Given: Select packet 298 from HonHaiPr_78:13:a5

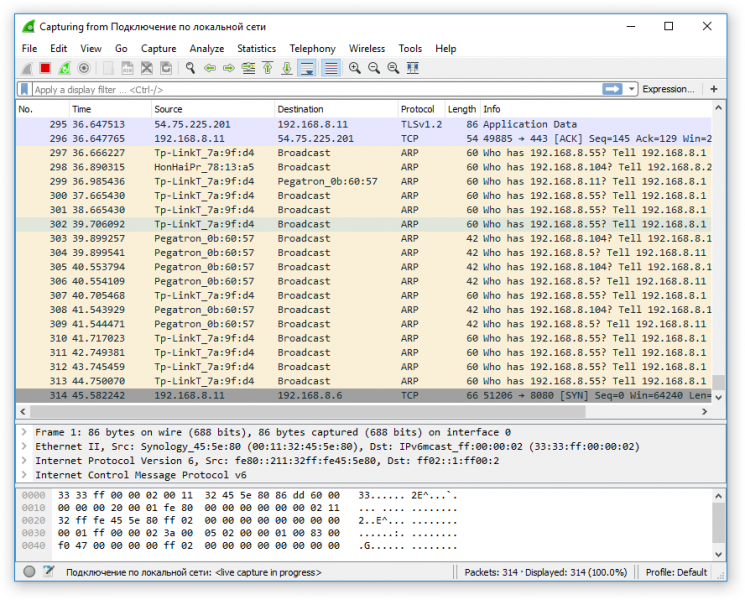Looking at the screenshot, I should point(363,167).
